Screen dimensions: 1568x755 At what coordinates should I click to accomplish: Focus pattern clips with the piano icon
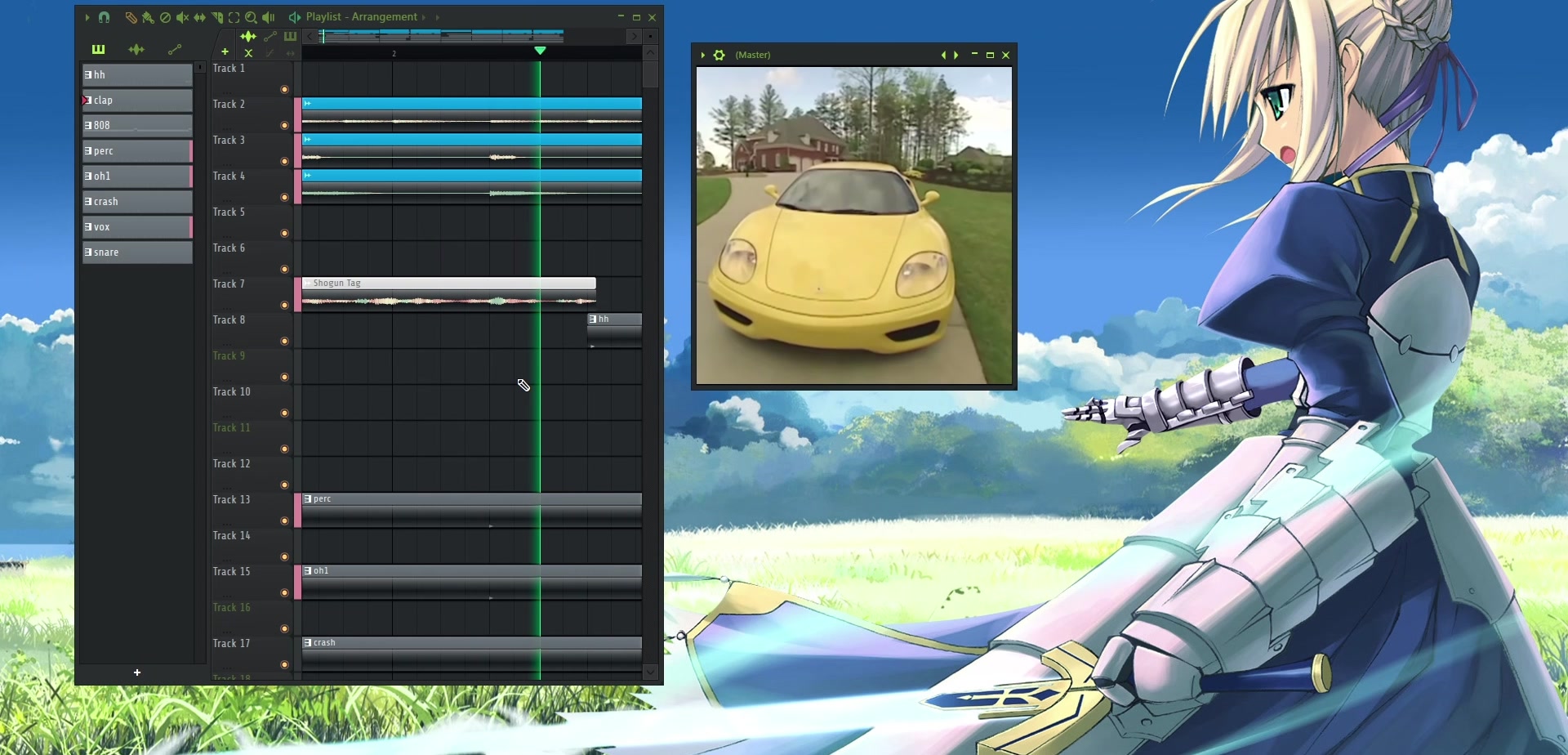pos(290,37)
